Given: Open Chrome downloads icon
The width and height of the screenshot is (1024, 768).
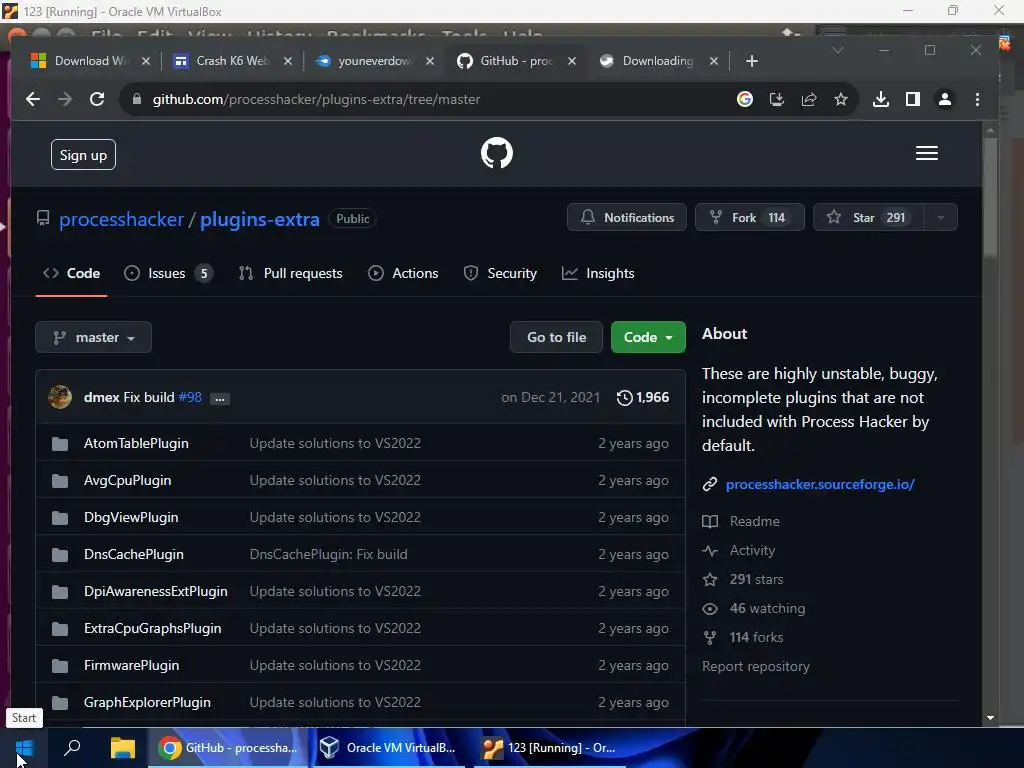Looking at the screenshot, I should (x=880, y=99).
